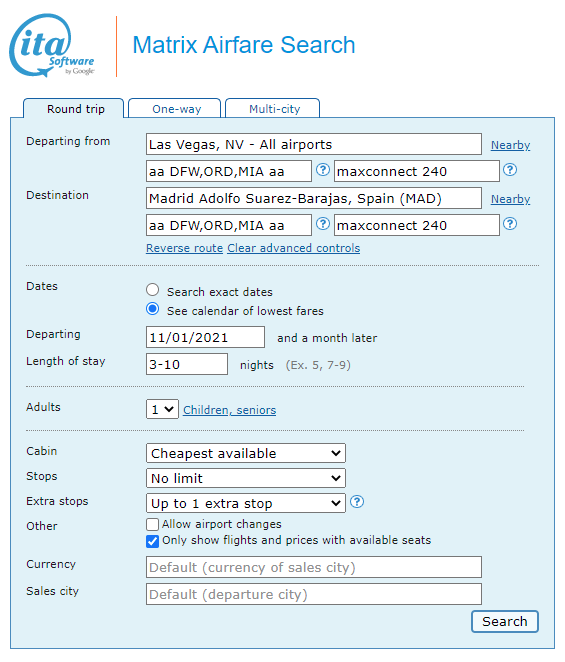Click the Departing date input field
The height and width of the screenshot is (662, 565).
206,337
